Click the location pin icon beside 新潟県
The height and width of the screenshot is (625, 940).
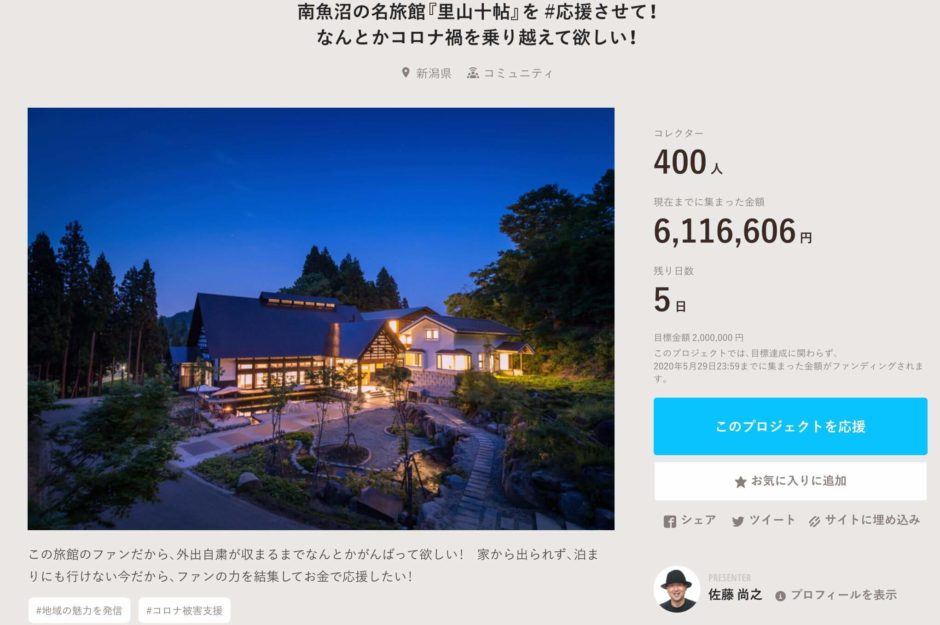point(406,73)
